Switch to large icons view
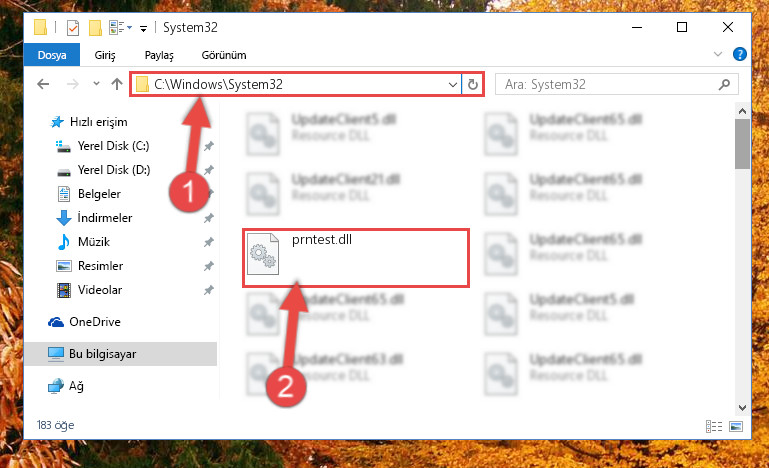This screenshot has height=468, width=769. [736, 426]
